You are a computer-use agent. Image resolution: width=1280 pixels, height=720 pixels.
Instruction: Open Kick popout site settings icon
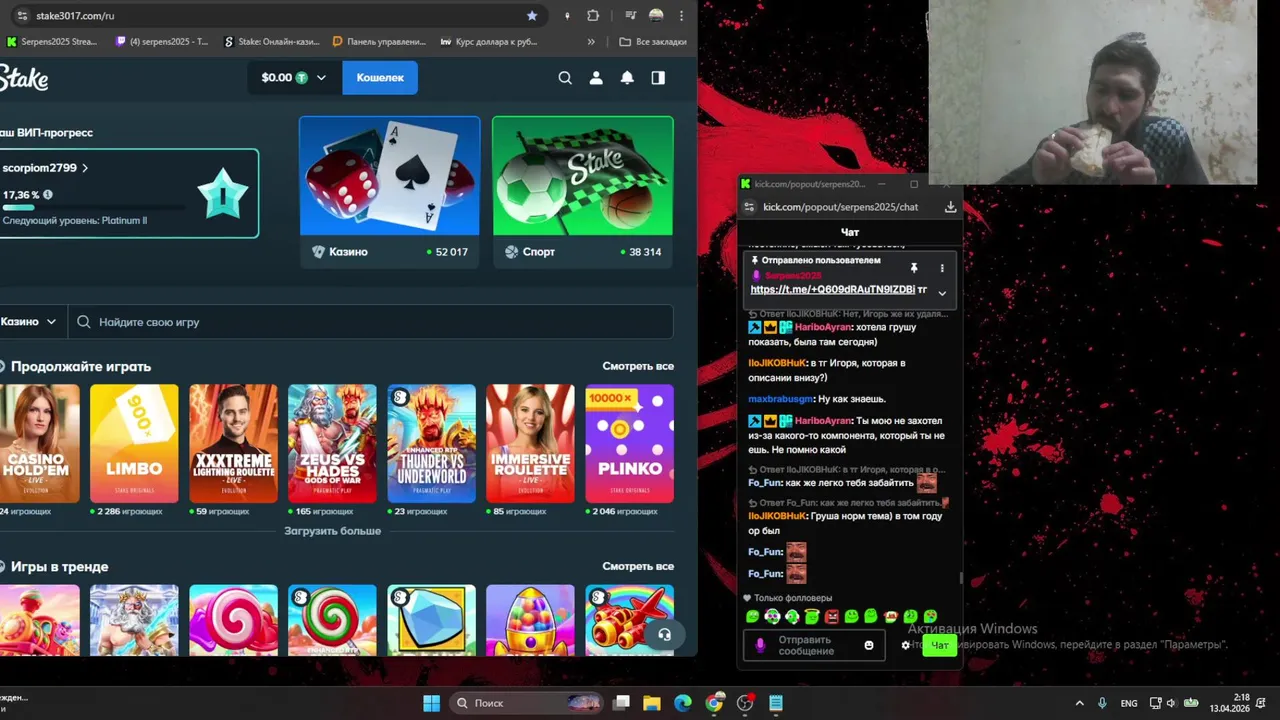(749, 207)
